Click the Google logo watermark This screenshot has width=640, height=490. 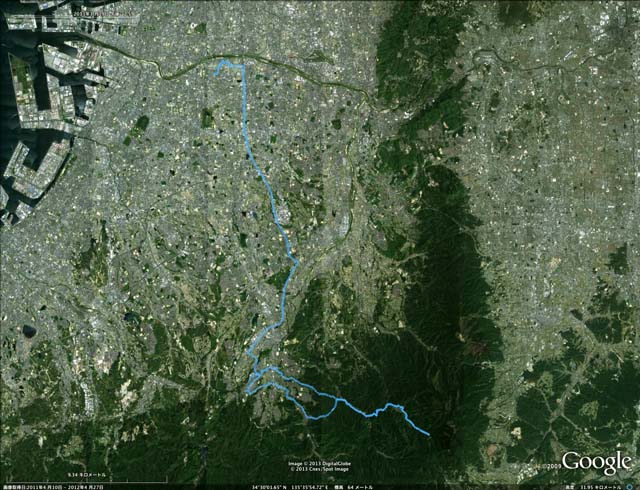596,463
